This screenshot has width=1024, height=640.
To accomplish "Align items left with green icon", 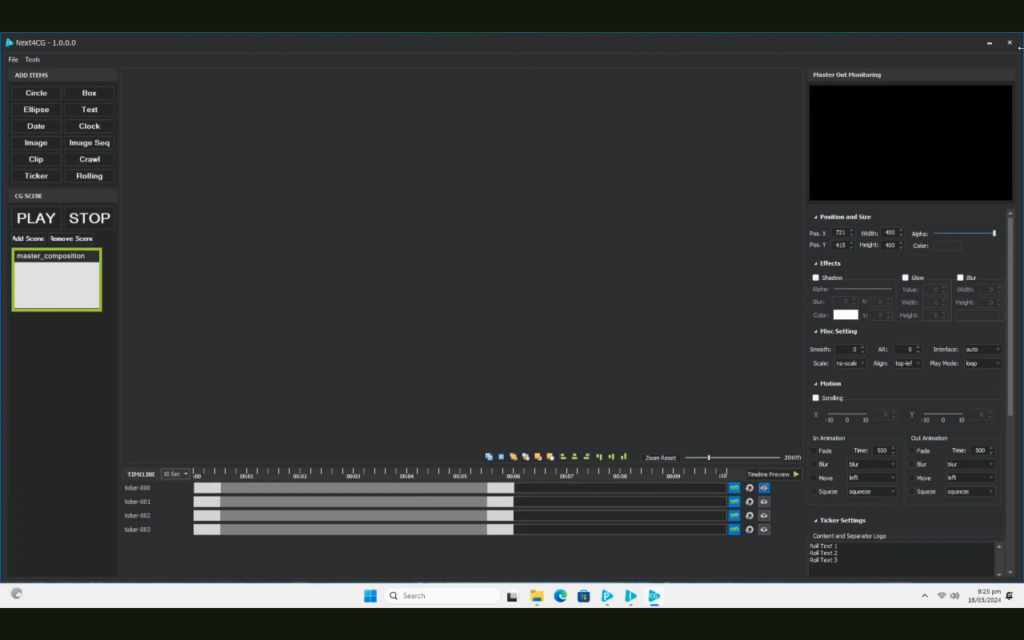I will [563, 456].
